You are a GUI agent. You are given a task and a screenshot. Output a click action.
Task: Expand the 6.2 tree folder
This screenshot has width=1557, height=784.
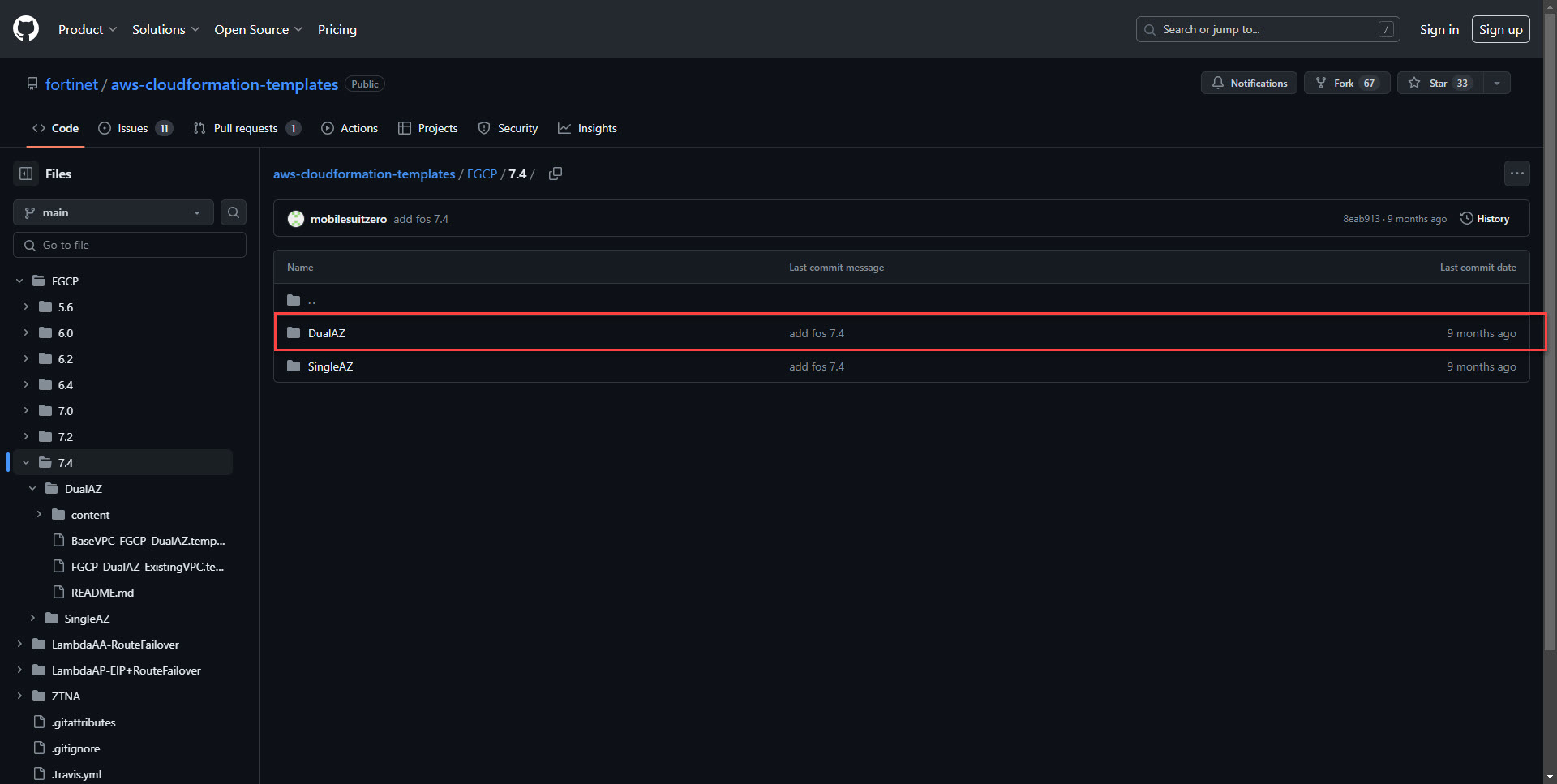tap(26, 358)
